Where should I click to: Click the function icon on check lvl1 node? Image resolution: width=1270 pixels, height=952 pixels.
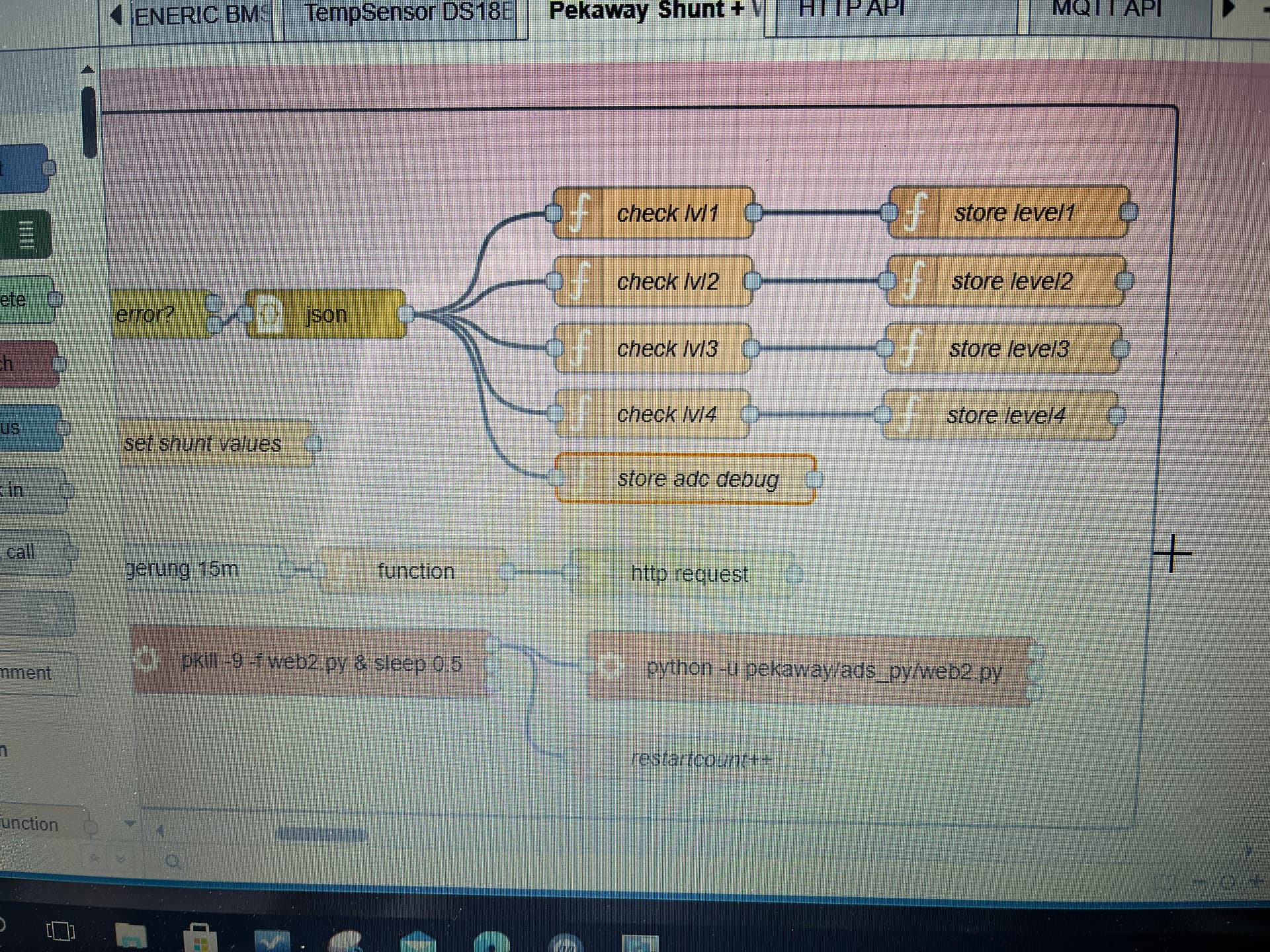pos(578,213)
